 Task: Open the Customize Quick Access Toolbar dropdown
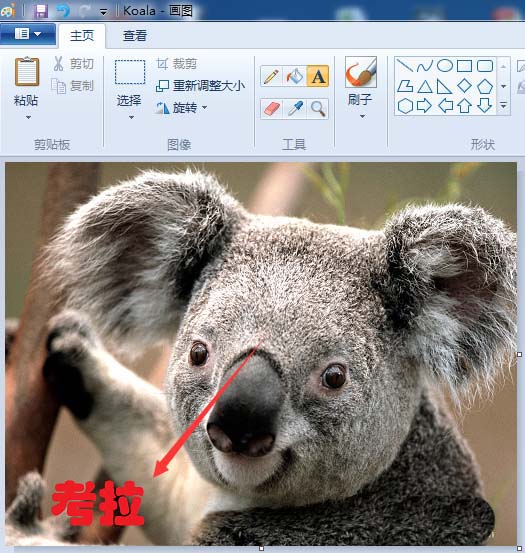pos(103,12)
